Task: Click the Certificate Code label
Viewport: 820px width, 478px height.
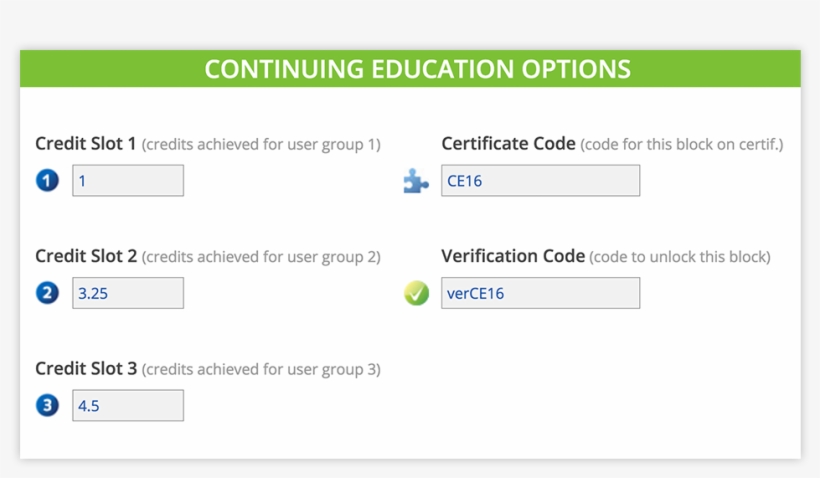Action: [x=508, y=144]
